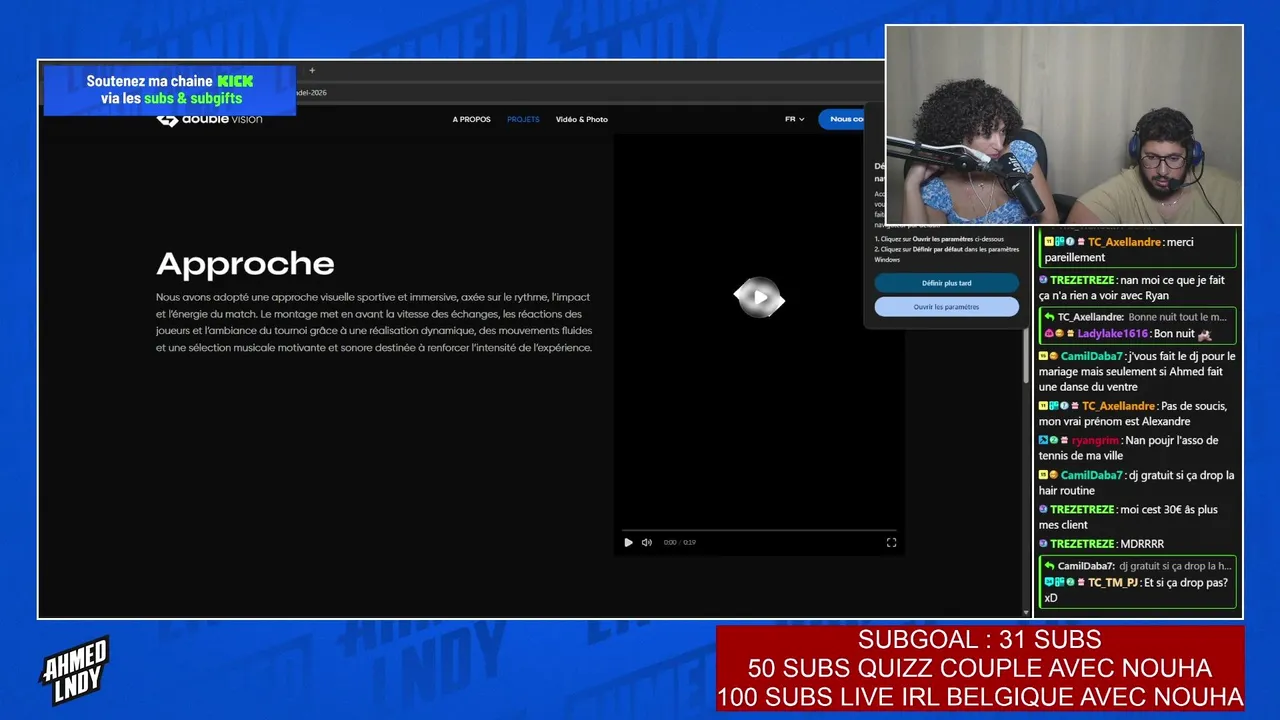Viewport: 1280px width, 720px height.
Task: Click Ouvrir les paramètres button
Action: pos(946,307)
